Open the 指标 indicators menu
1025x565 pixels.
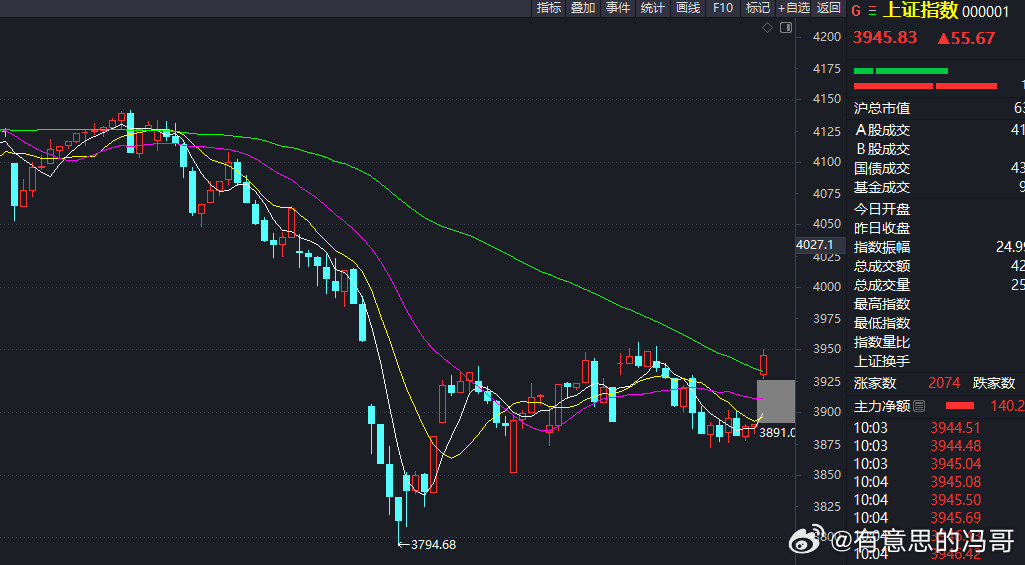tap(549, 8)
